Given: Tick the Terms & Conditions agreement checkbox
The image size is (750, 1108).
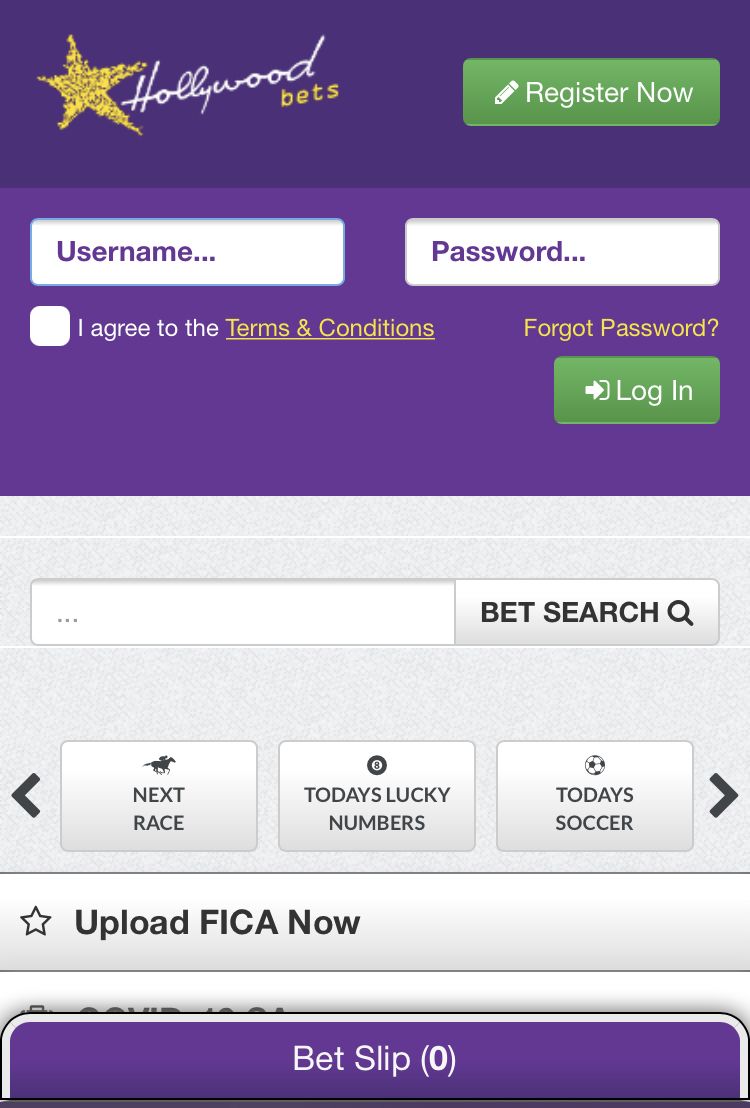Looking at the screenshot, I should click(50, 327).
